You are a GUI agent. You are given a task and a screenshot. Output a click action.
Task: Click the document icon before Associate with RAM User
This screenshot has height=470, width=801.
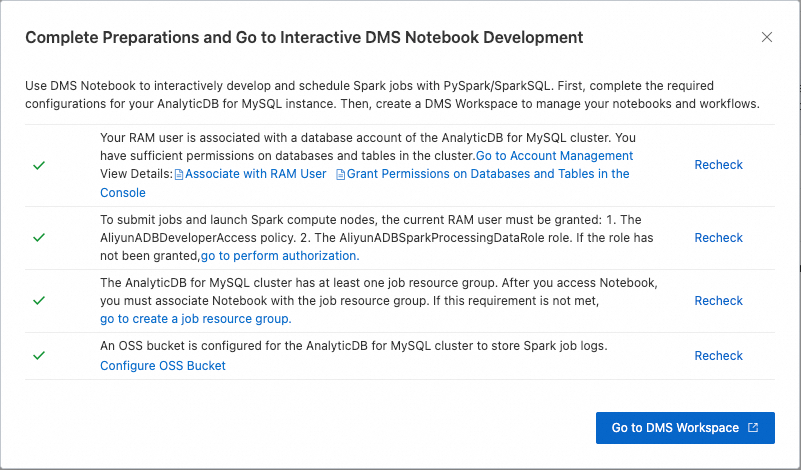[180, 174]
